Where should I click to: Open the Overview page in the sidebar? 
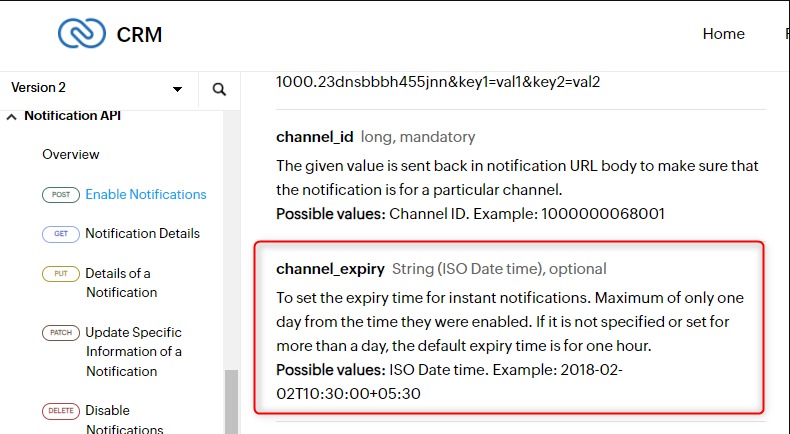point(71,154)
